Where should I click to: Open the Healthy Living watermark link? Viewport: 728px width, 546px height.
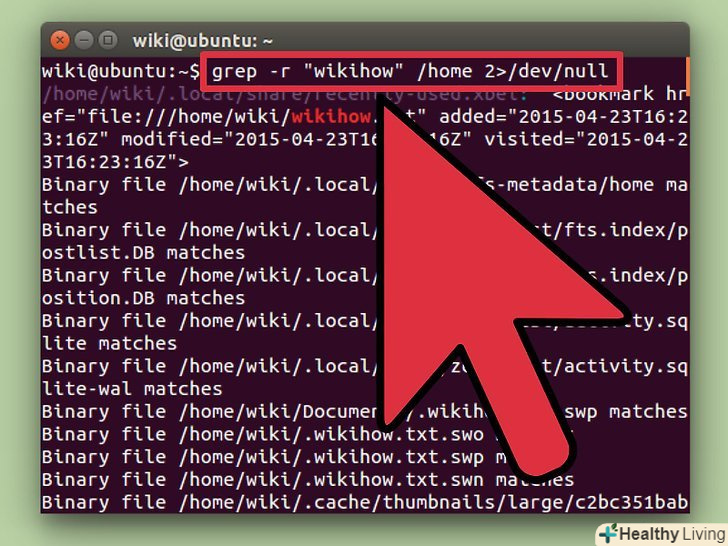(671, 534)
